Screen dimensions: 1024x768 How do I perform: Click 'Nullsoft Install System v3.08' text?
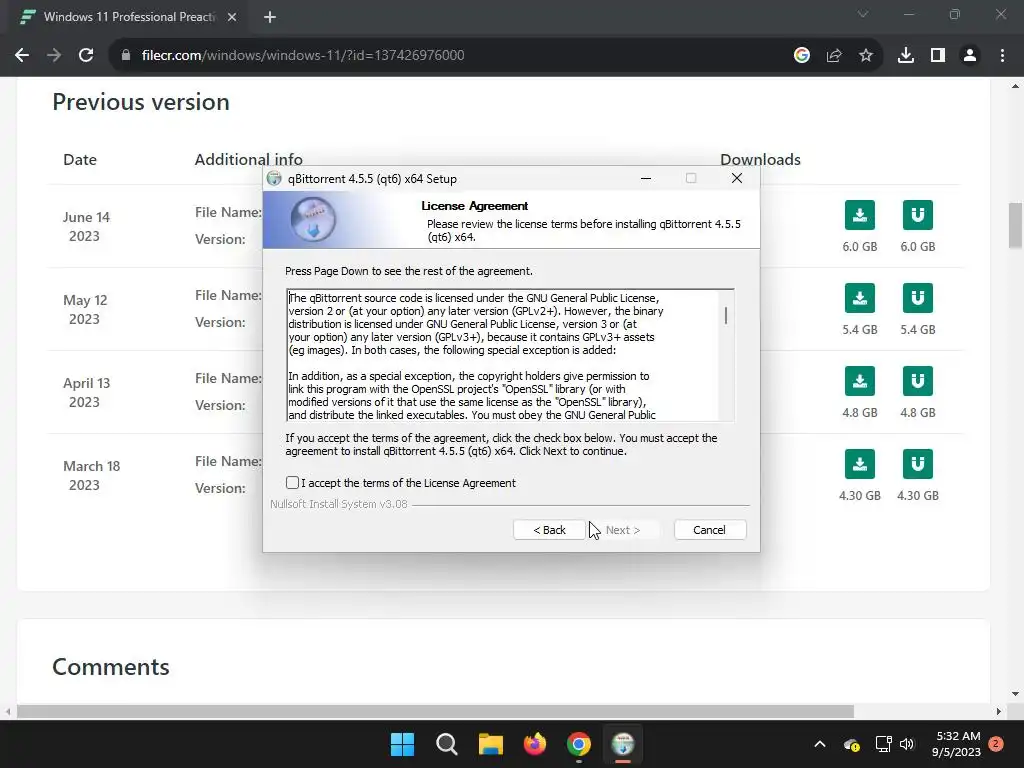click(x=339, y=504)
